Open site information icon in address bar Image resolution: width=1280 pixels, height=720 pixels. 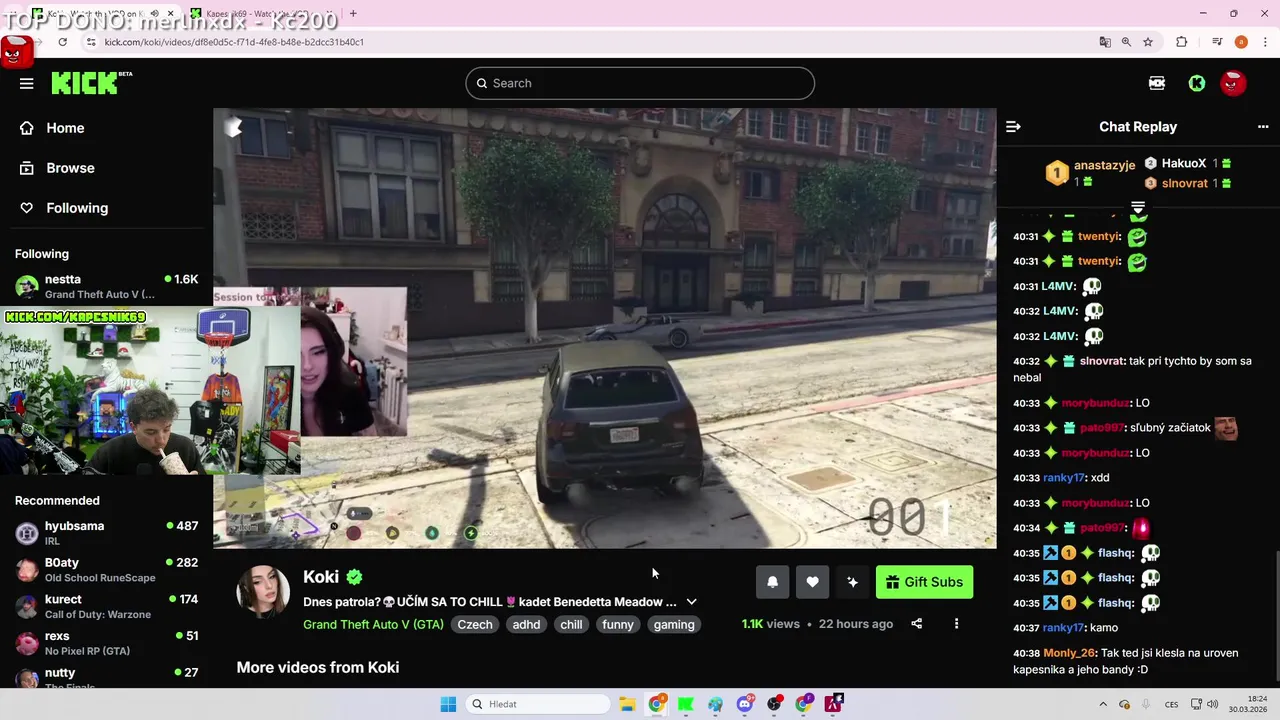point(91,42)
